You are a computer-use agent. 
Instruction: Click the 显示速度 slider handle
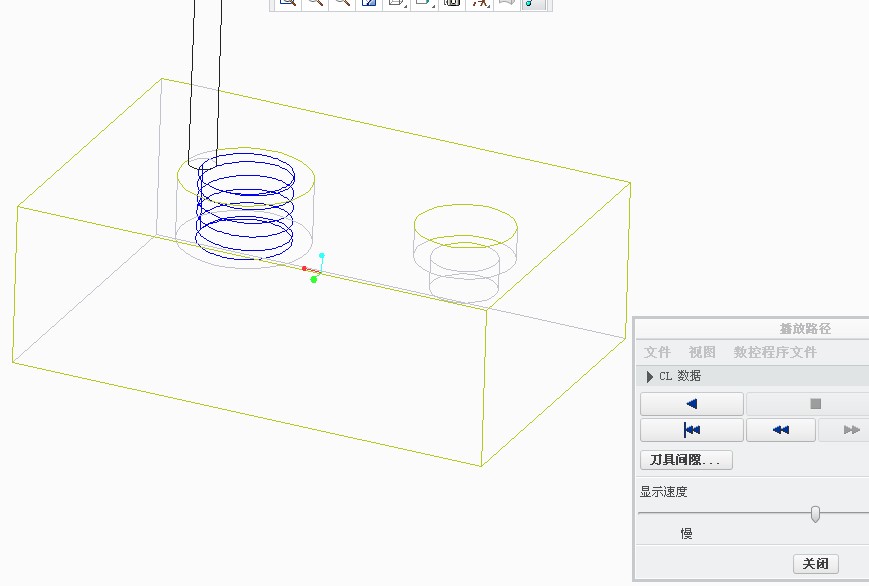click(x=815, y=514)
